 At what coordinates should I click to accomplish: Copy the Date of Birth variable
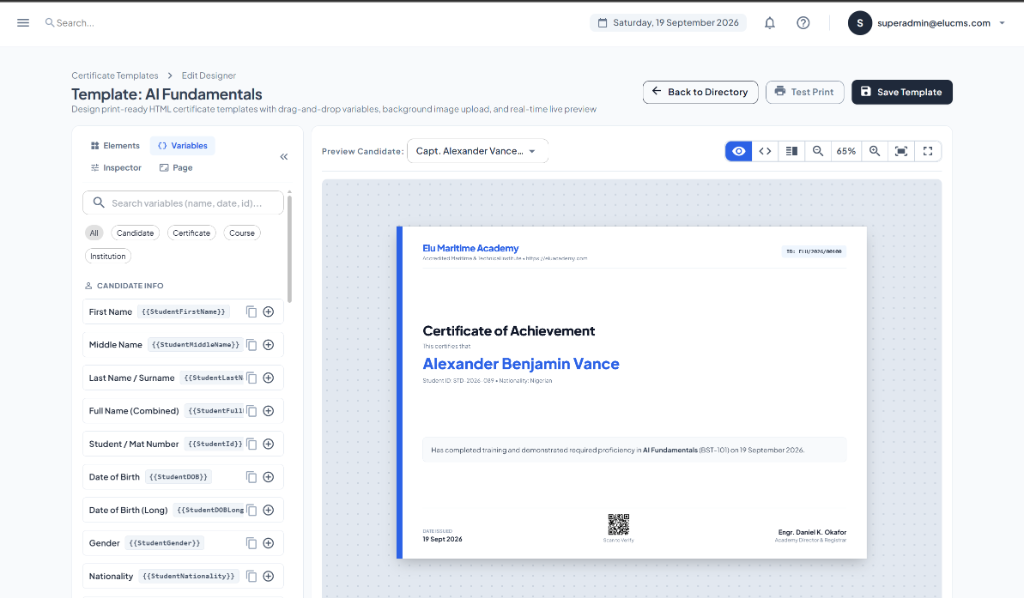tap(251, 477)
